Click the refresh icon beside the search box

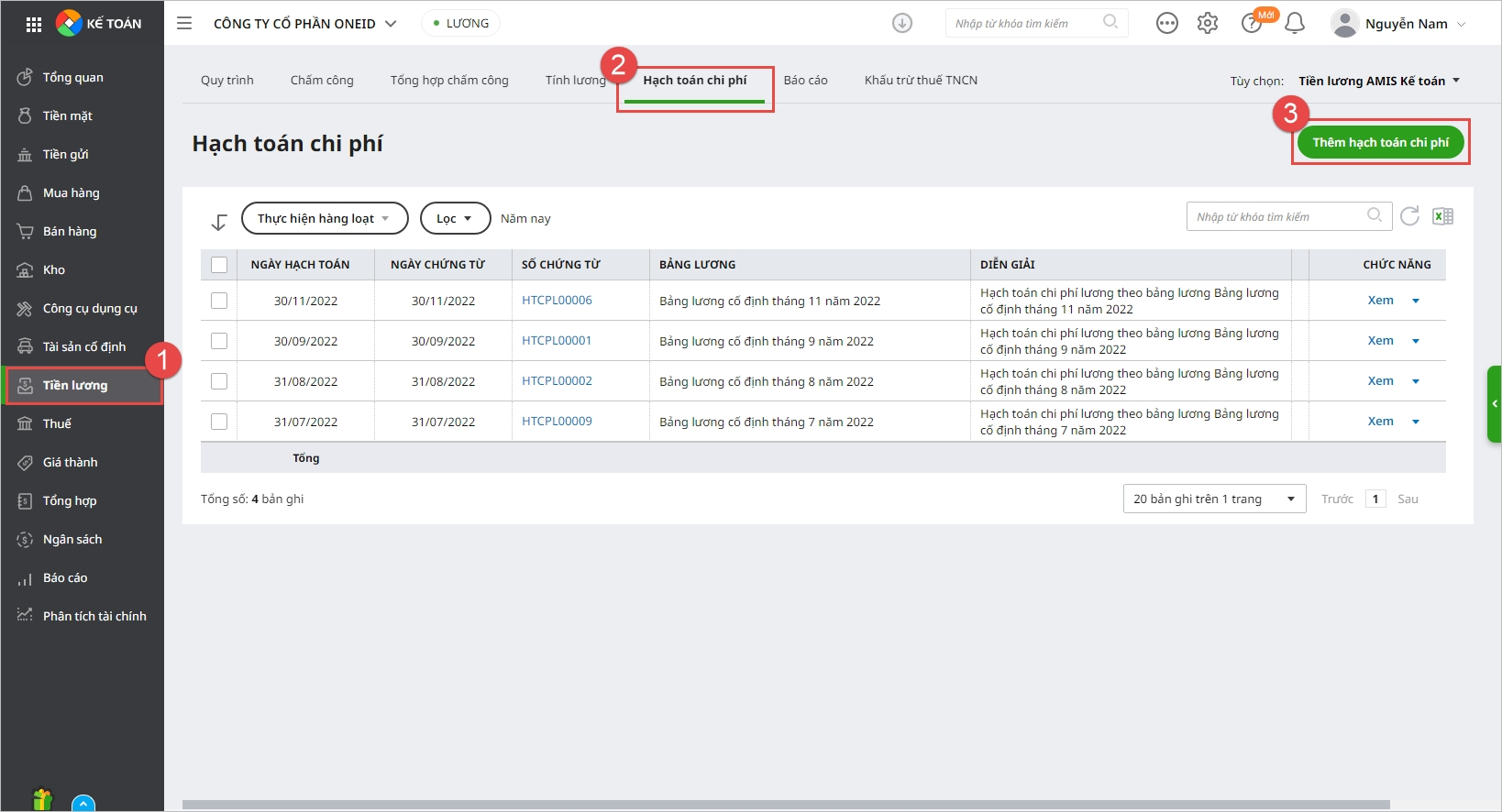click(x=1409, y=216)
